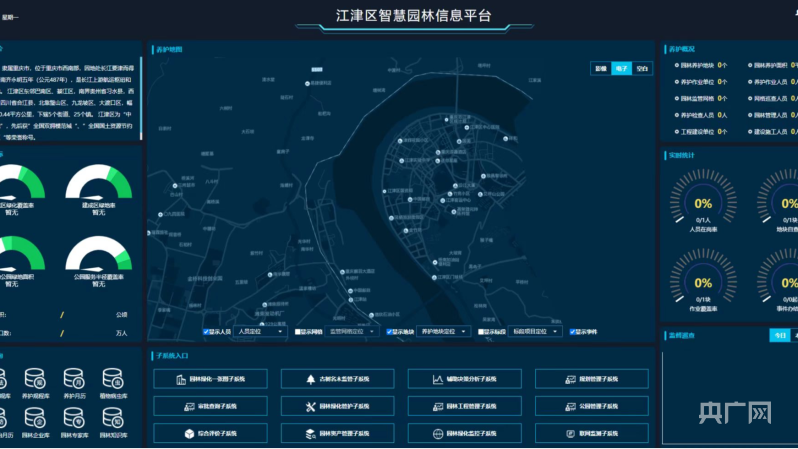Screen dimensions: 798x449
Task: Check the 显示标段 checkbox
Action: [481, 332]
